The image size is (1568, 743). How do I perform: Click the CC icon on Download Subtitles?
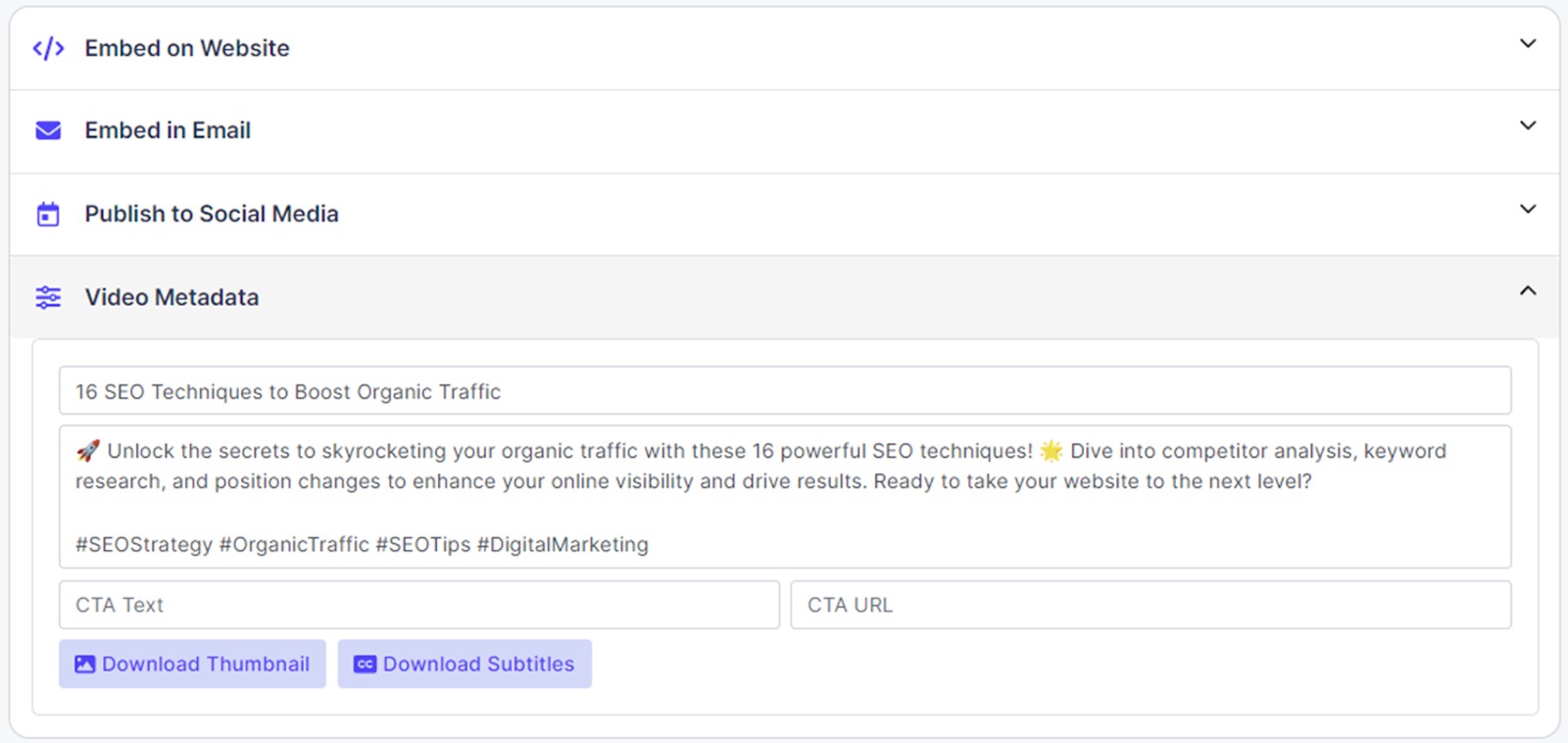(x=365, y=665)
